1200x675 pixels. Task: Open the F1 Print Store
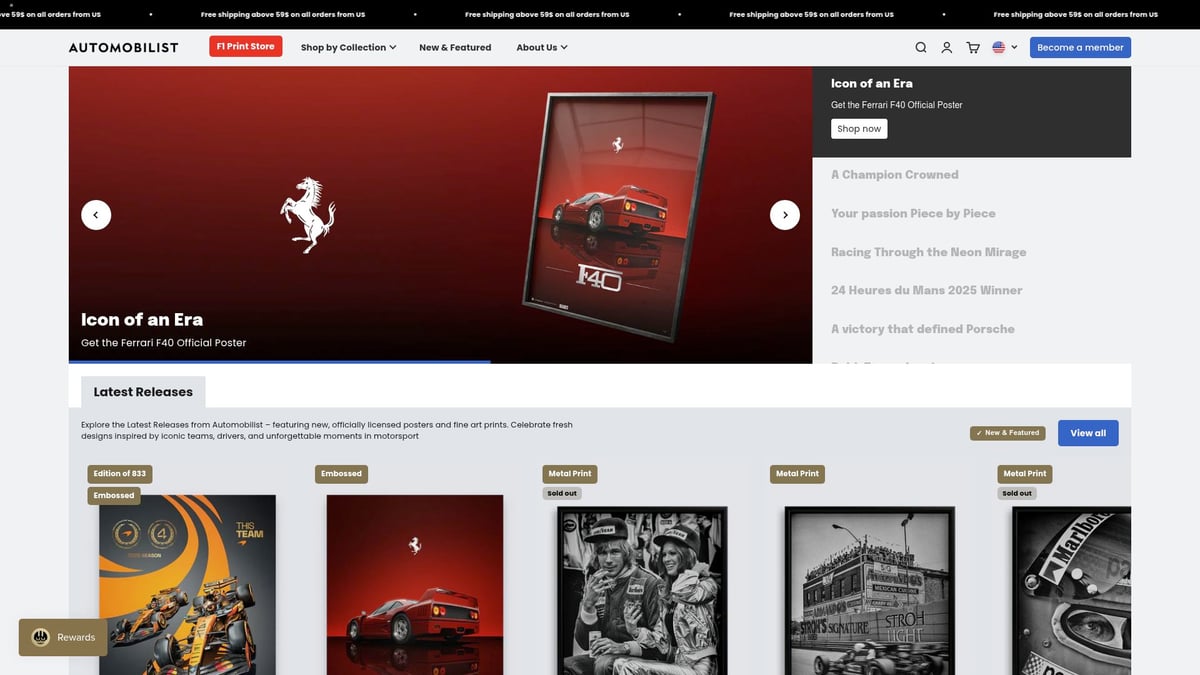coord(246,47)
